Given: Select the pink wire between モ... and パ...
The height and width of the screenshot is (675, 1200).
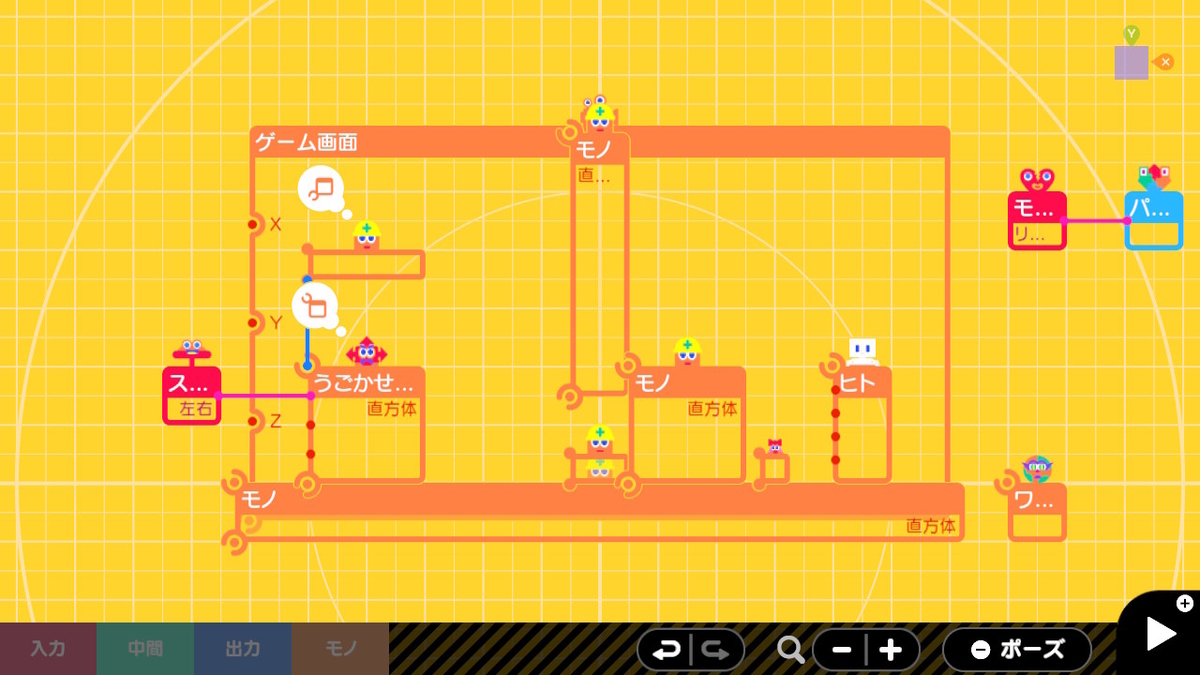Looking at the screenshot, I should (1096, 221).
